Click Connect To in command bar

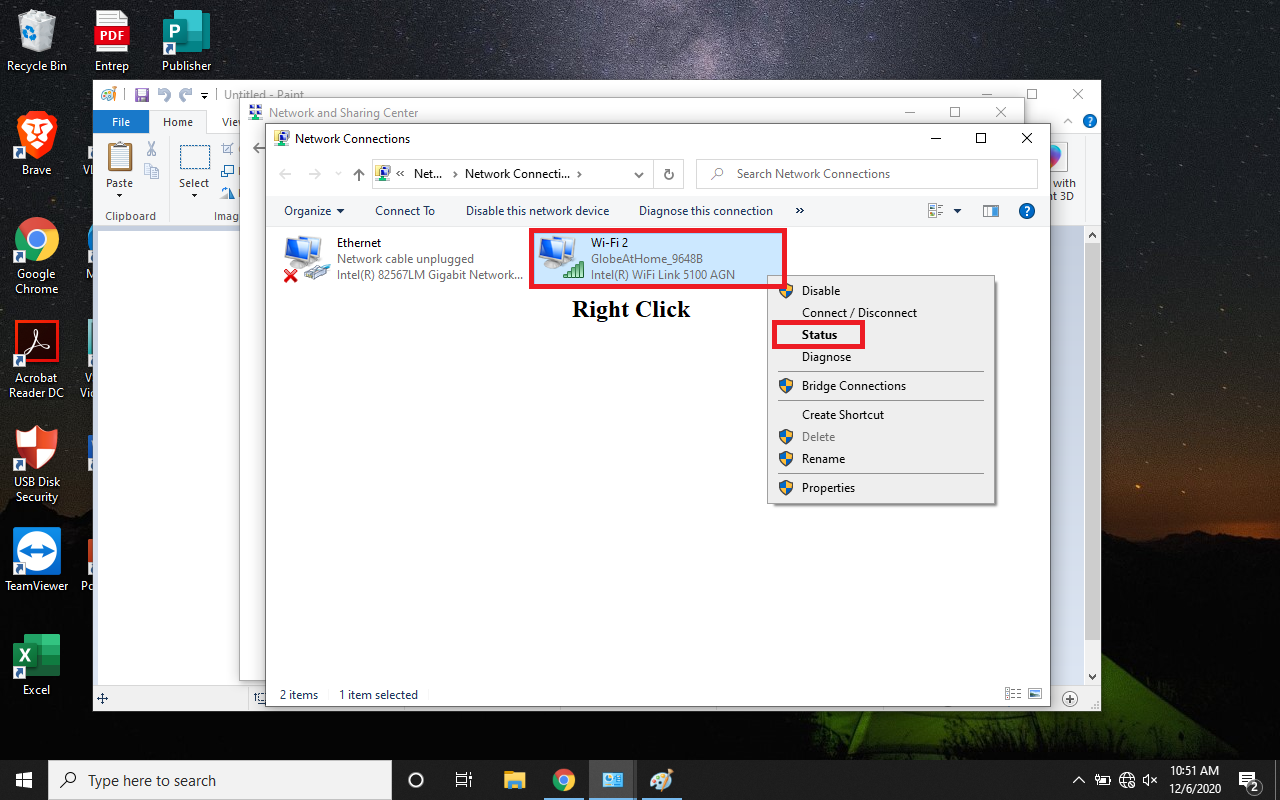[405, 211]
